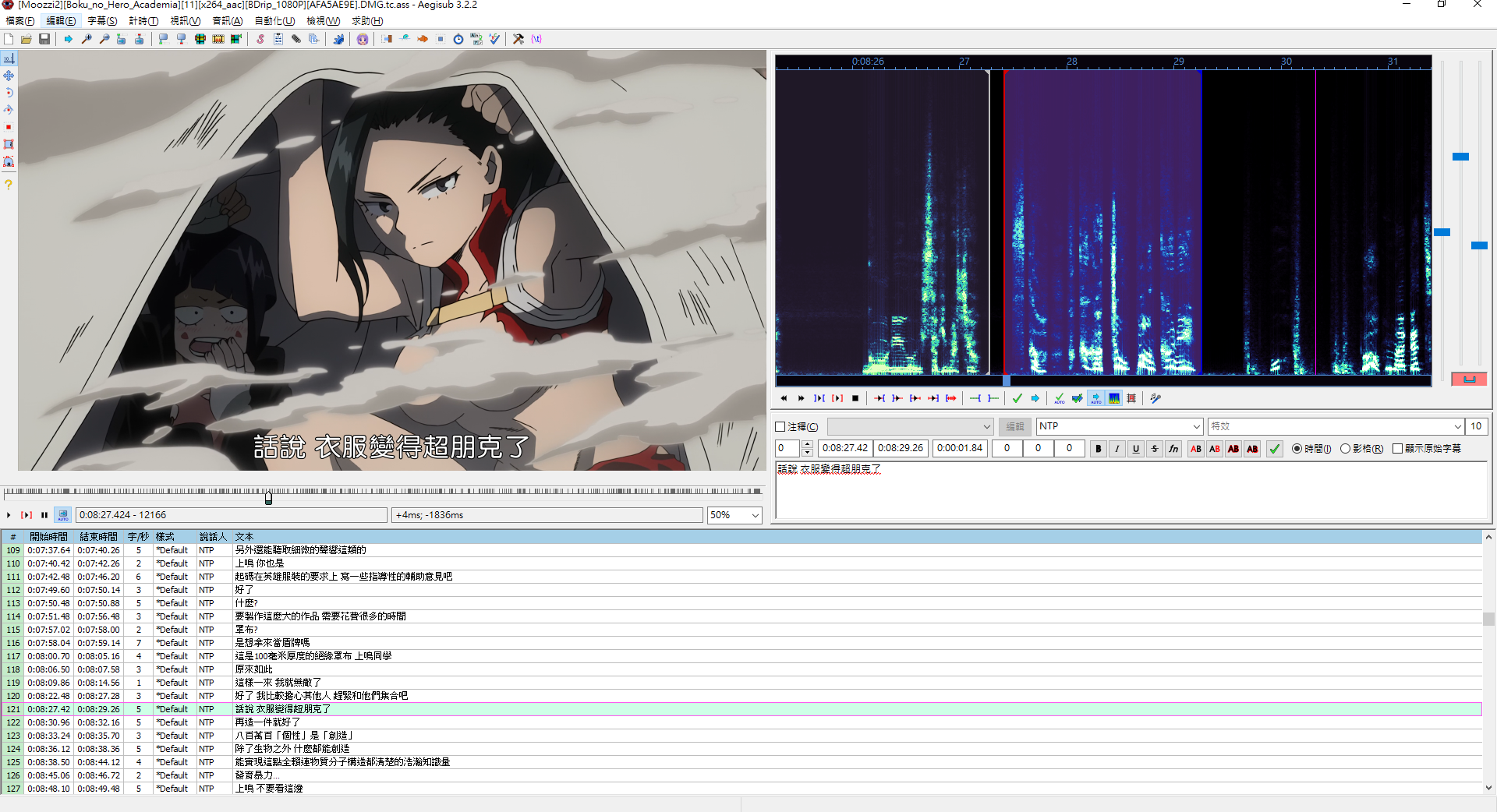The width and height of the screenshot is (1497, 812).
Task: Open the 視訊 Video menu
Action: [186, 21]
